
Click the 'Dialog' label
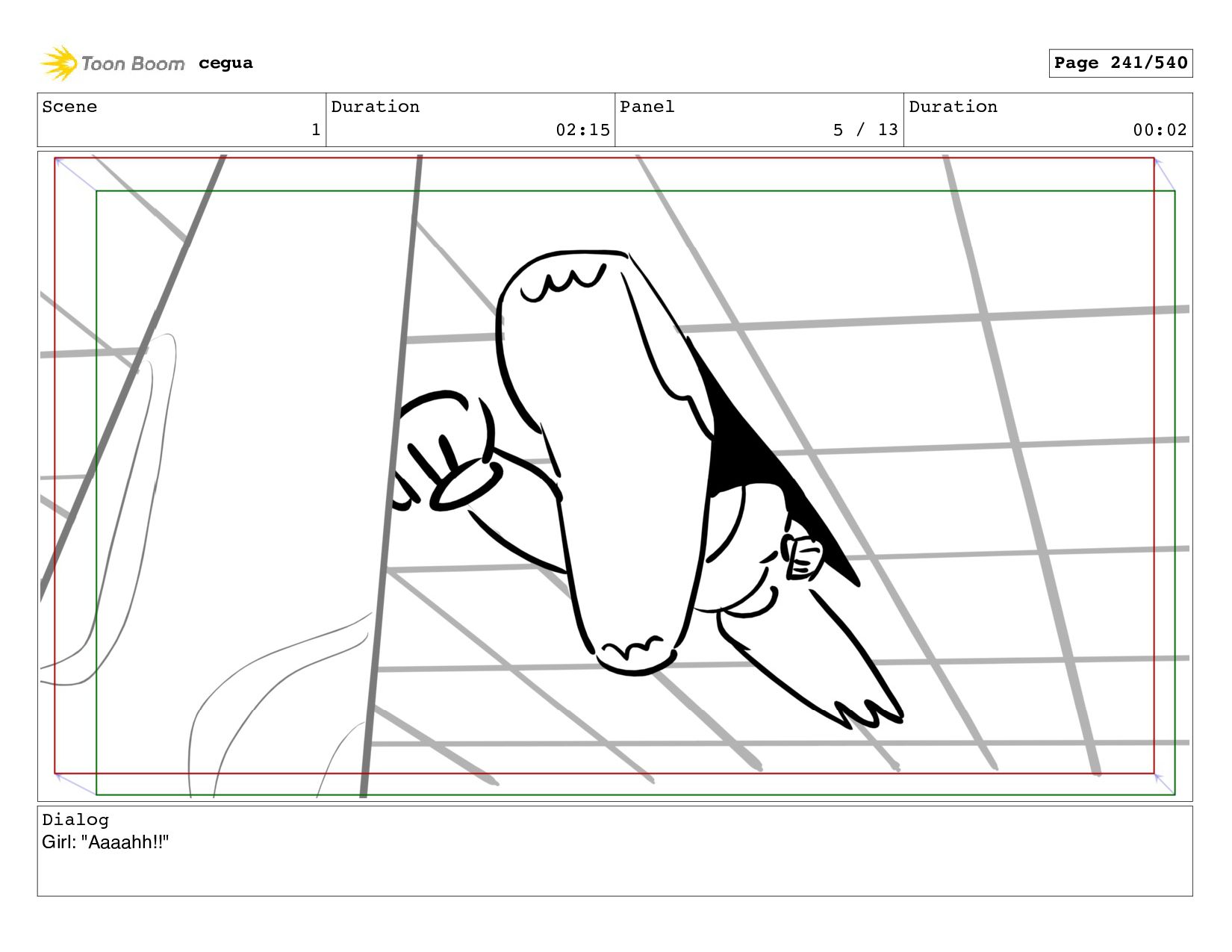75,820
